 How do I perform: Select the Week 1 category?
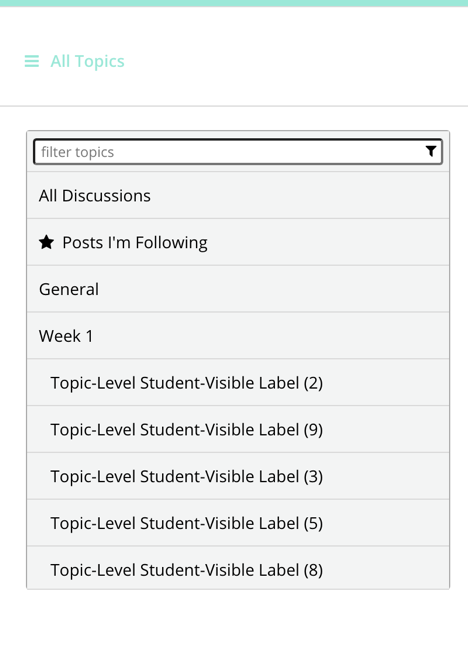click(238, 336)
